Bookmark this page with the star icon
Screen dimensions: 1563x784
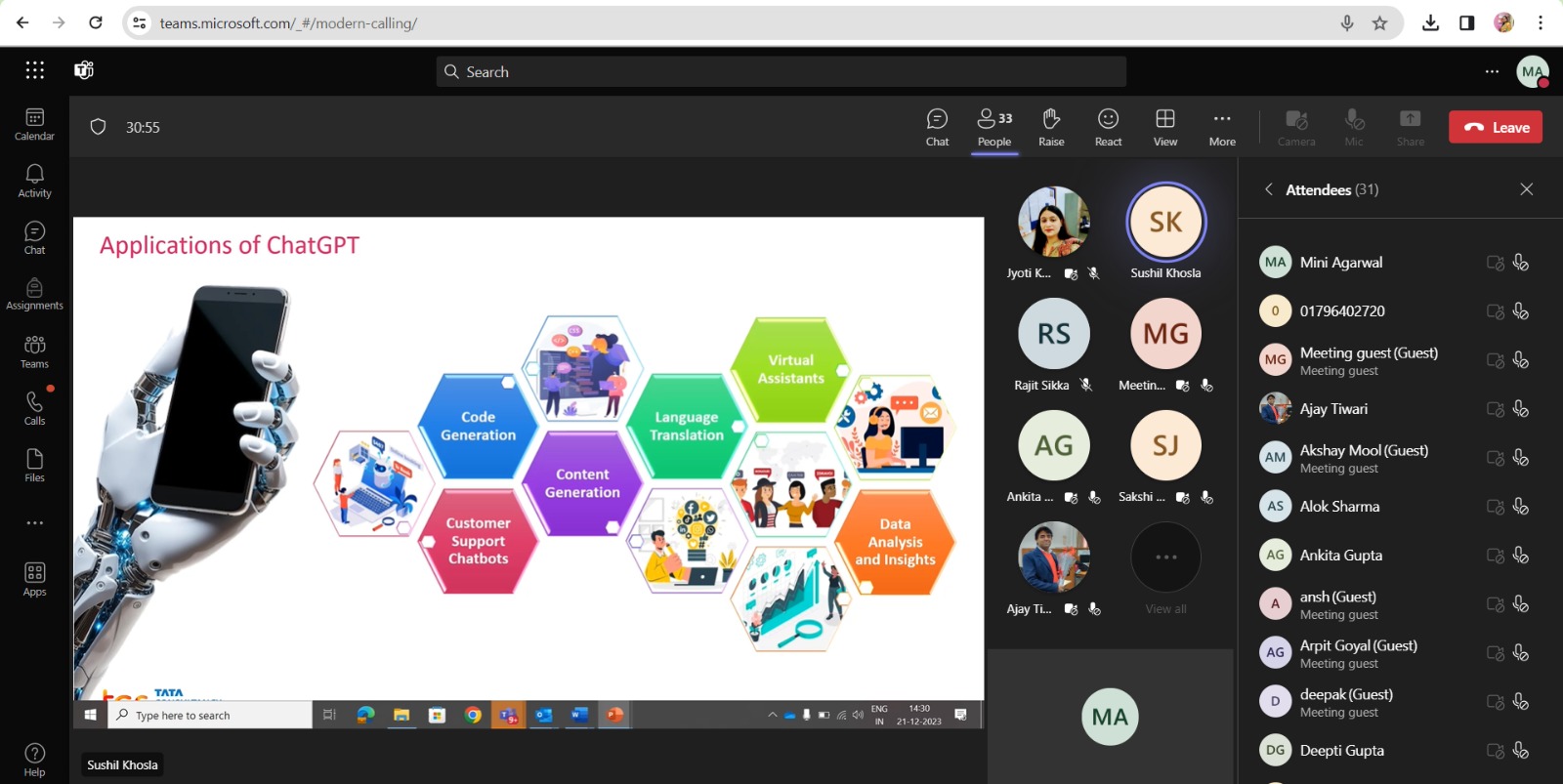click(1379, 23)
